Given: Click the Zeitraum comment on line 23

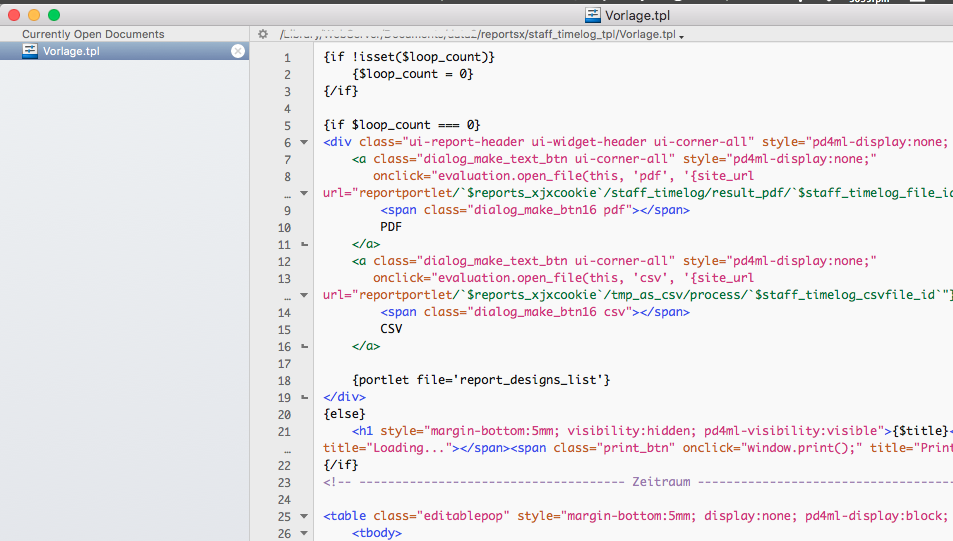Looking at the screenshot, I should tap(661, 482).
